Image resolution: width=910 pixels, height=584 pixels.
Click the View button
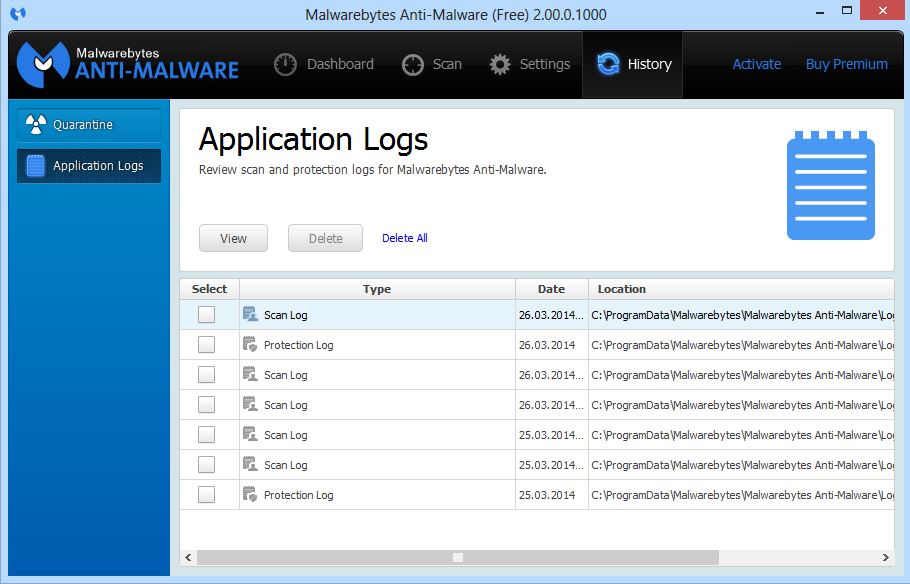coord(233,238)
